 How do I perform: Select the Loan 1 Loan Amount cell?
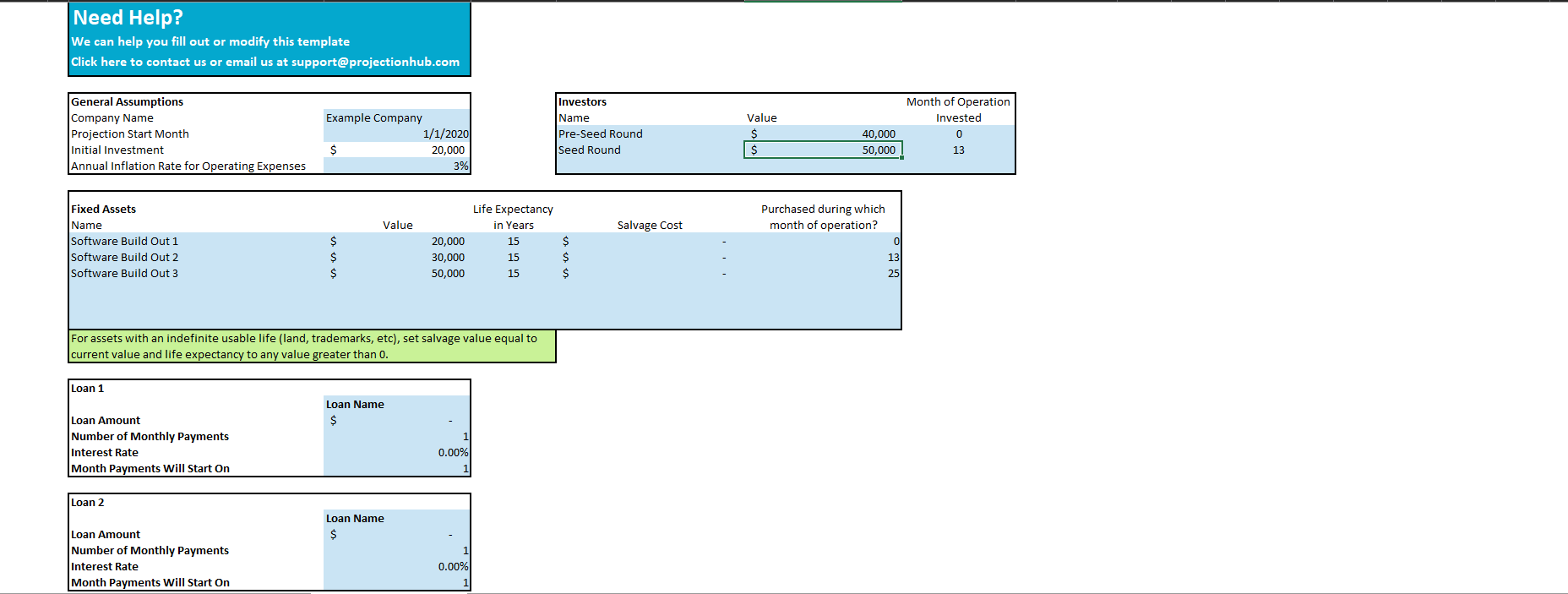coord(397,420)
